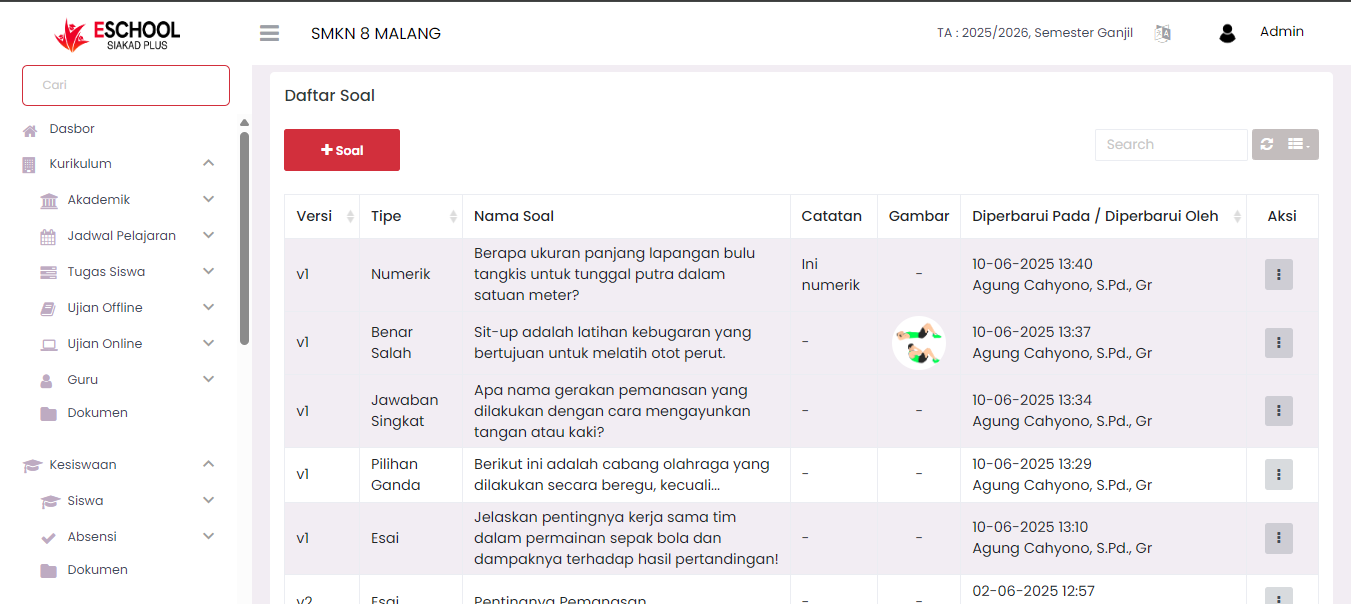This screenshot has height=604, width=1351.
Task: Open the column view list dropdown
Action: [1299, 144]
